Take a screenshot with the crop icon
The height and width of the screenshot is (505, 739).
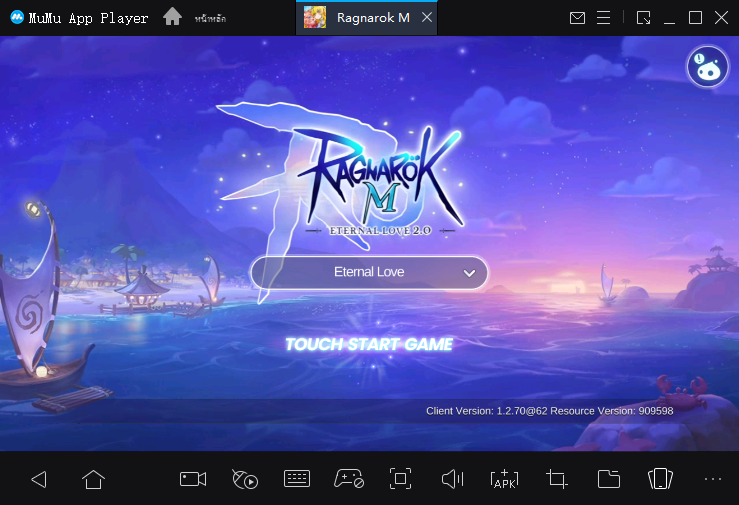click(x=557, y=479)
